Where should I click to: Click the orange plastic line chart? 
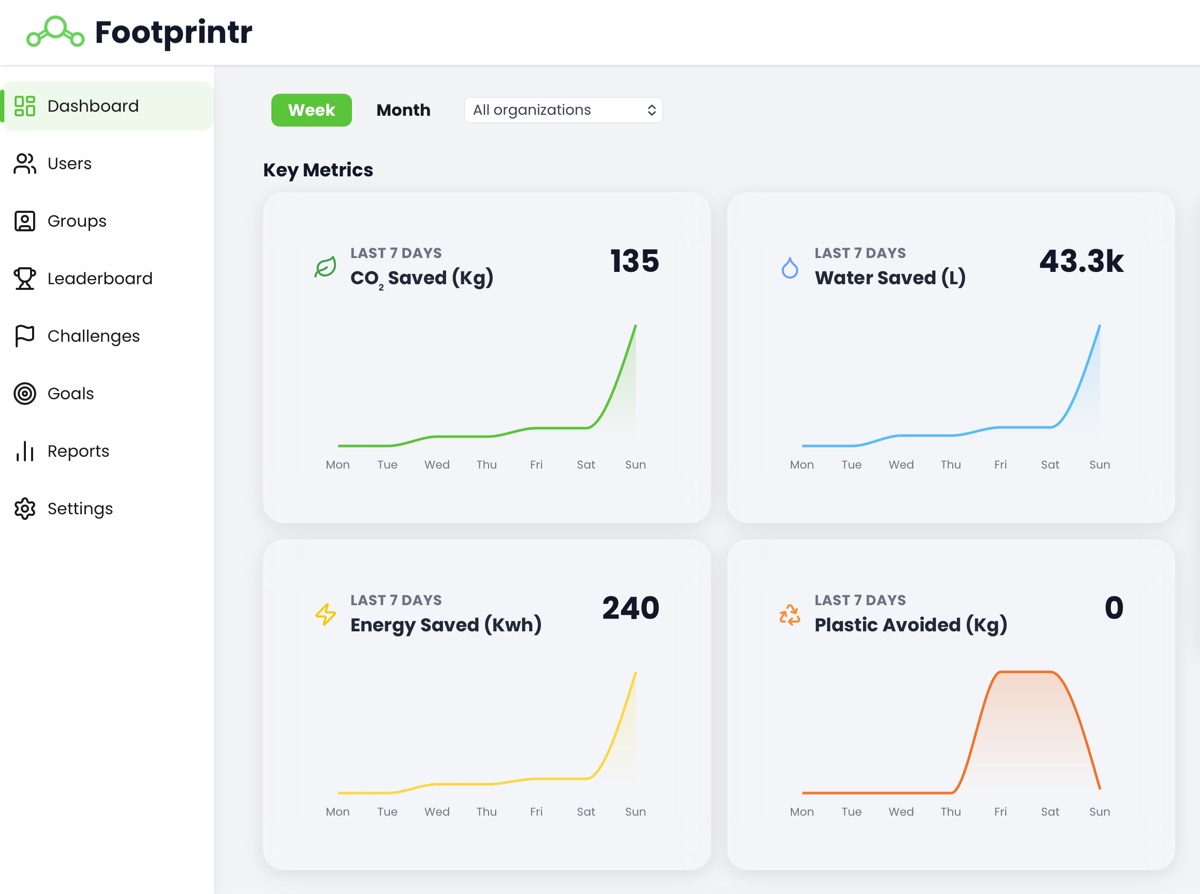point(951,732)
